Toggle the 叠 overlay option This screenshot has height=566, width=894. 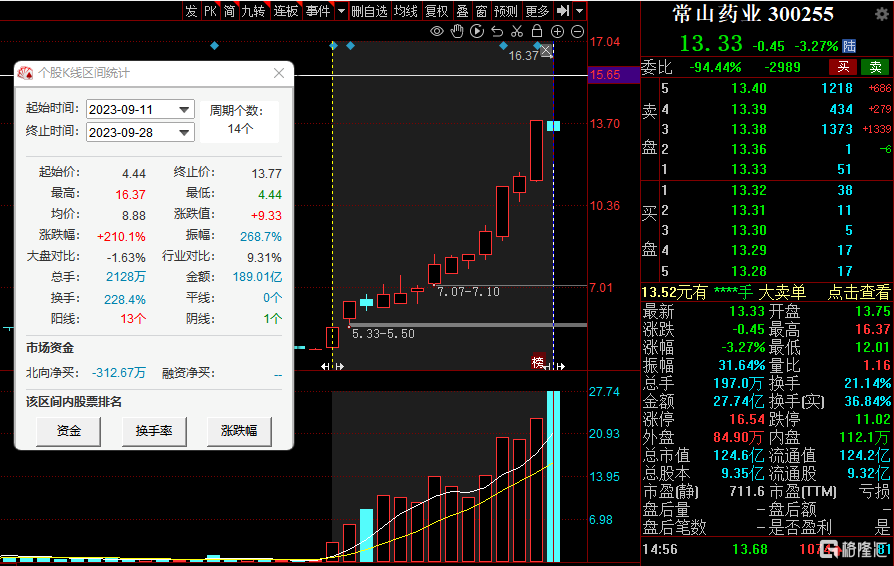[x=462, y=11]
